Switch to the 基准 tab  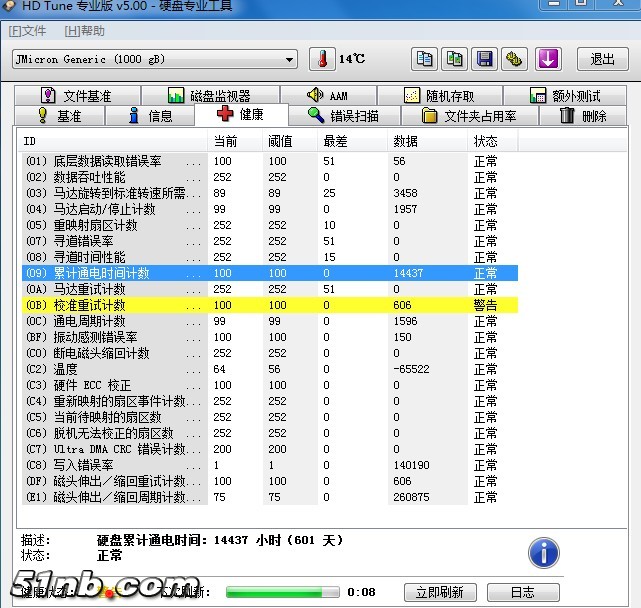tap(60, 116)
